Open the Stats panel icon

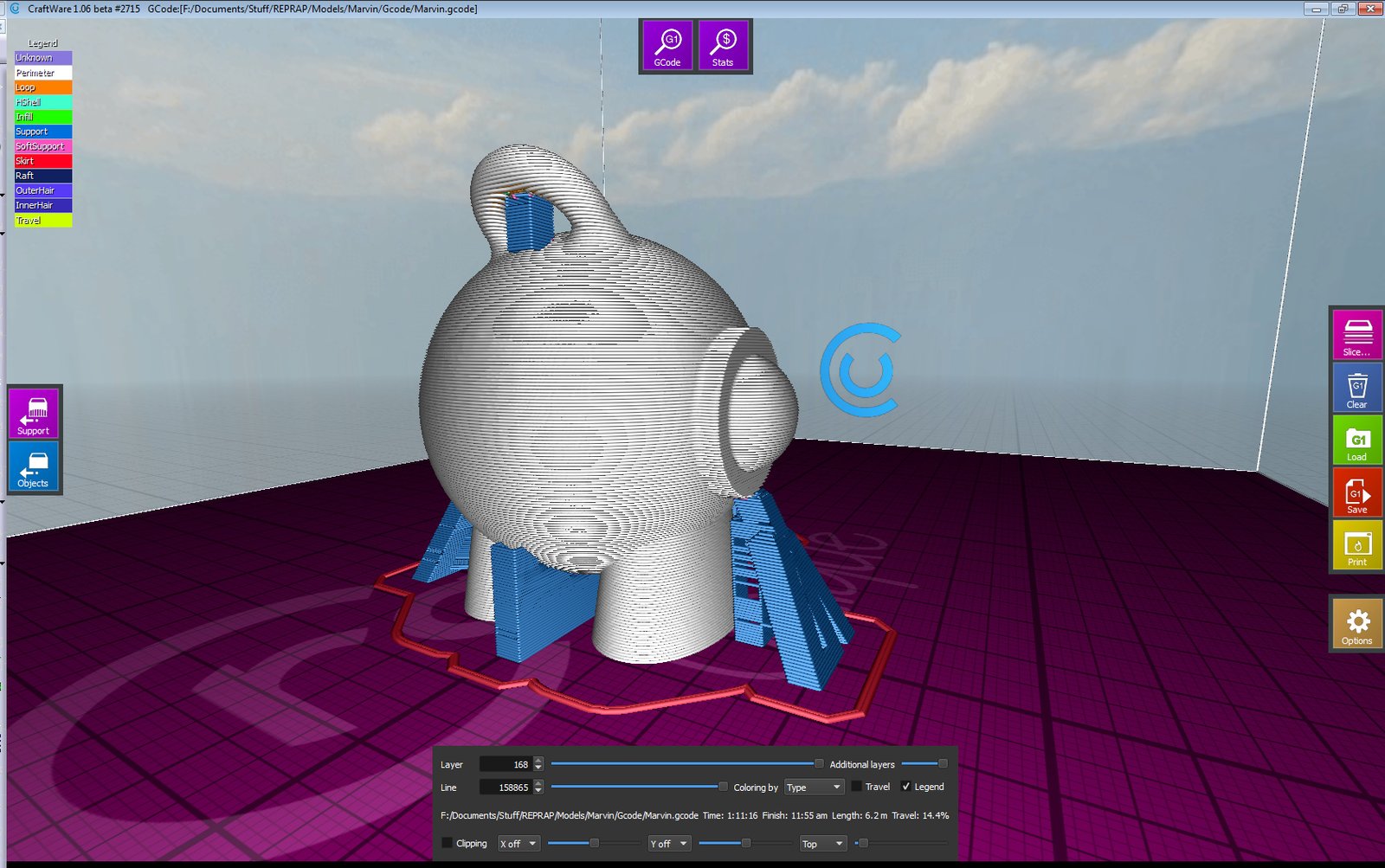coord(723,46)
